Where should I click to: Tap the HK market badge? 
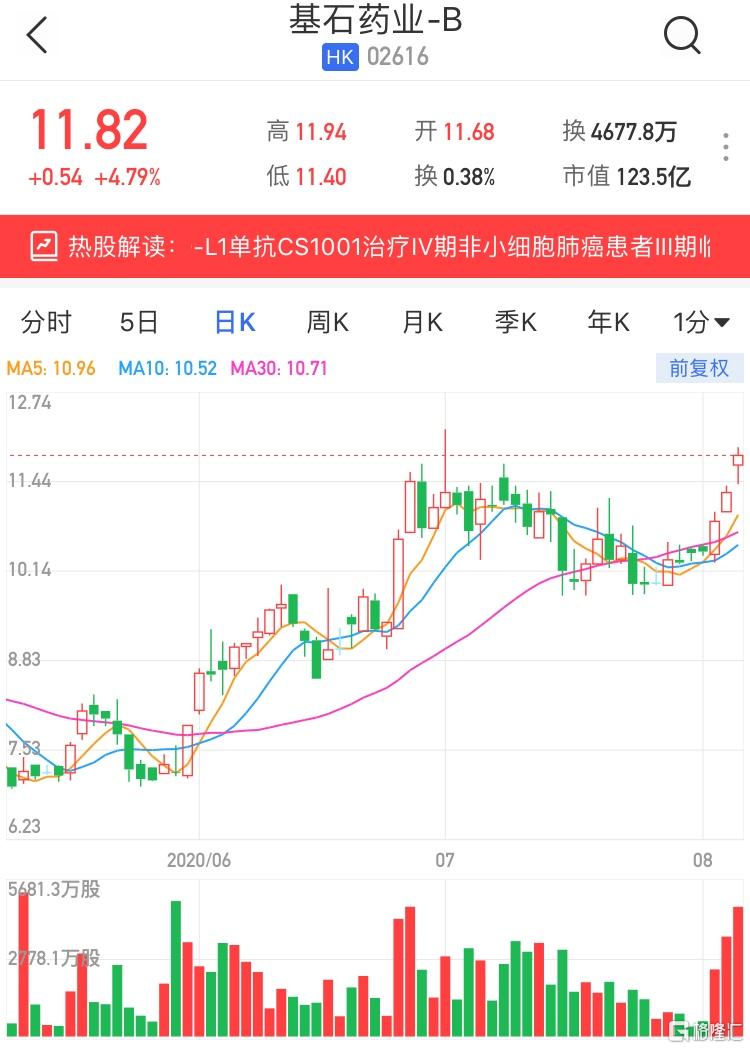pos(340,57)
